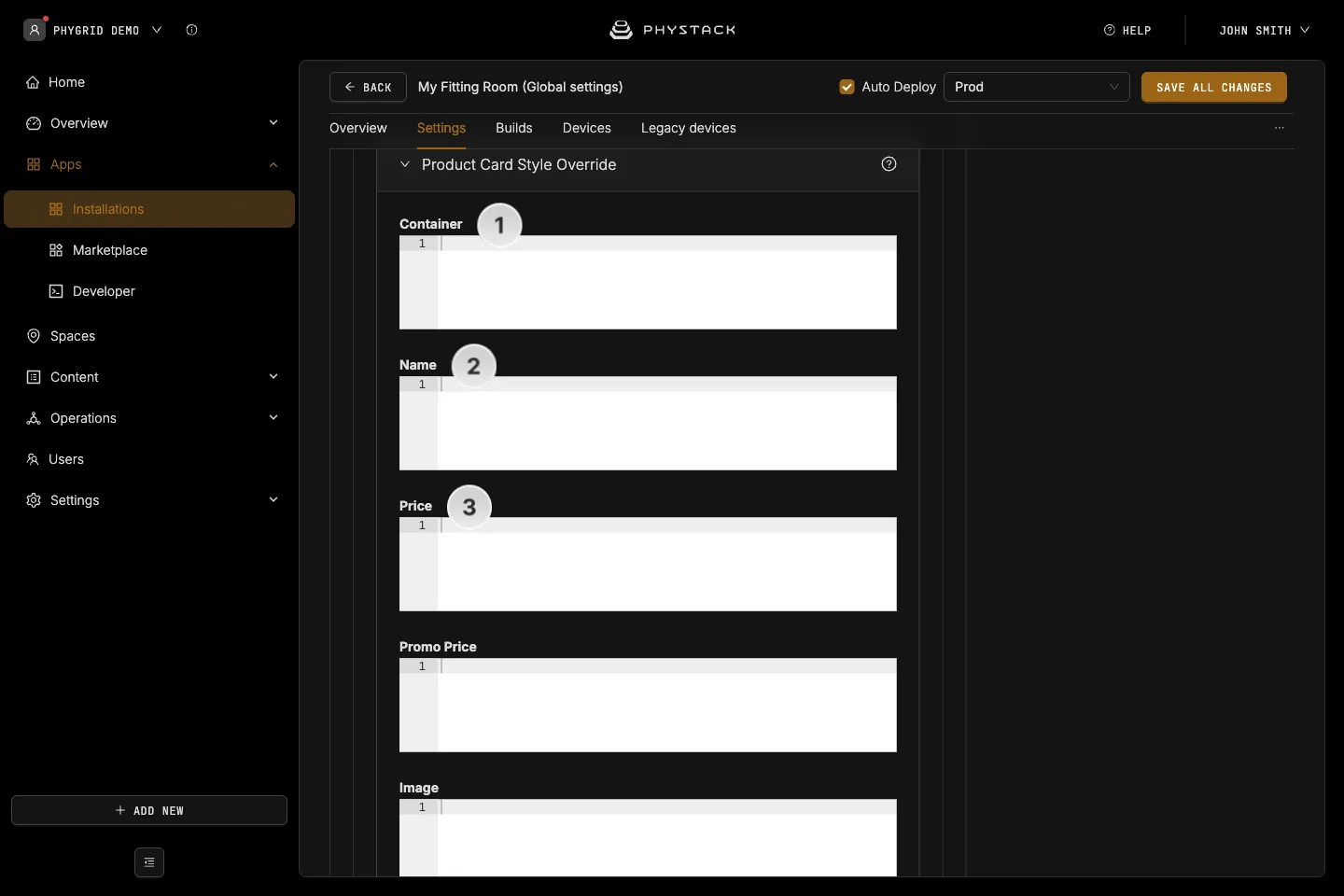Open Spaces via its location pin icon
Viewport: 1344px width, 896px height.
(x=34, y=336)
